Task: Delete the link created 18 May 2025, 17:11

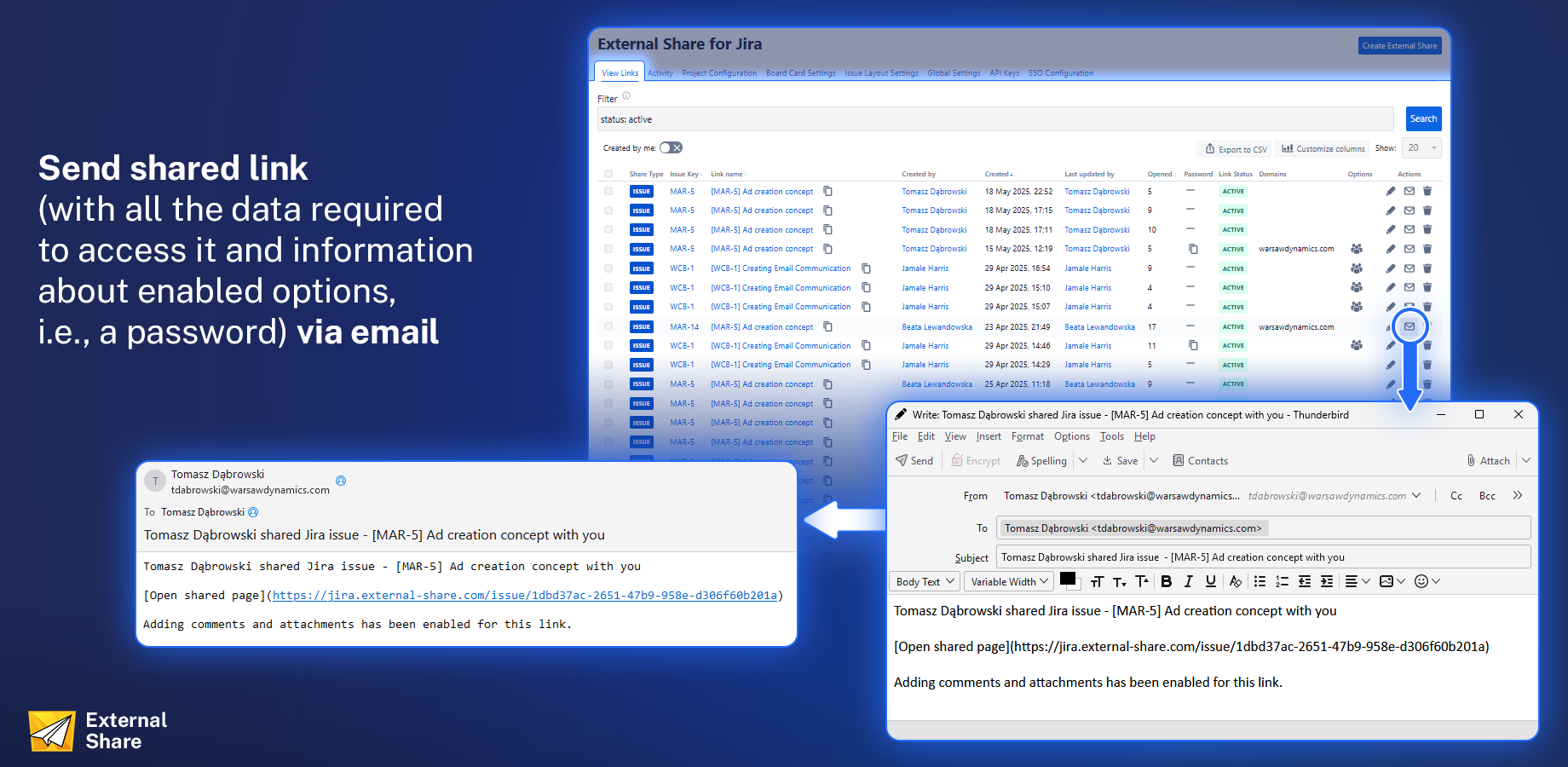Action: point(1427,229)
